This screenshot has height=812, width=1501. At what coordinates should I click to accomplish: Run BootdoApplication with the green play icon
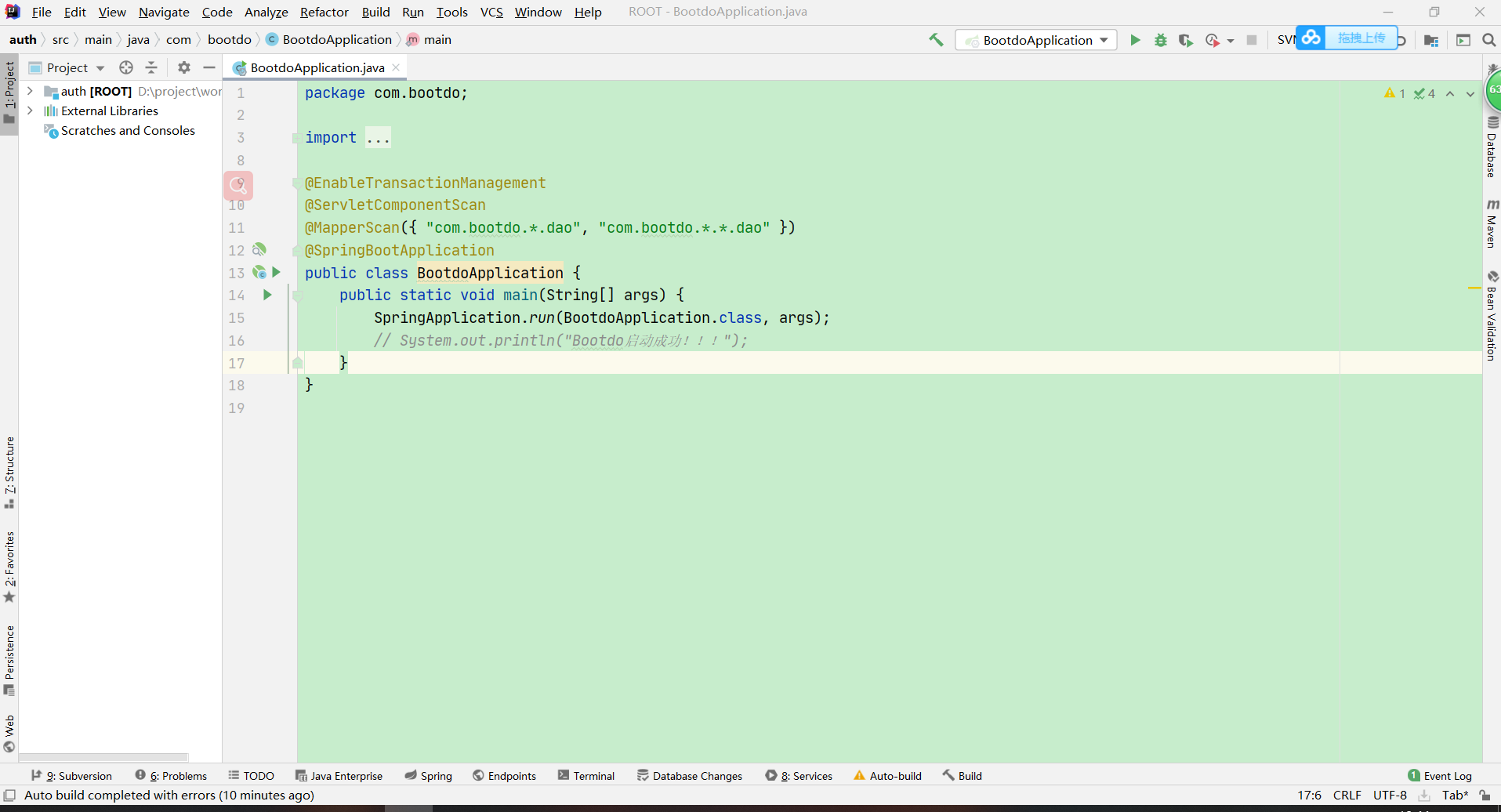(x=1135, y=40)
